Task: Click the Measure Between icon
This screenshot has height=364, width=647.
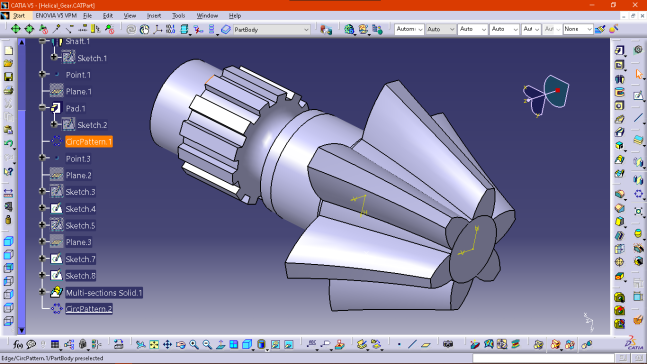Action: [x=8, y=193]
